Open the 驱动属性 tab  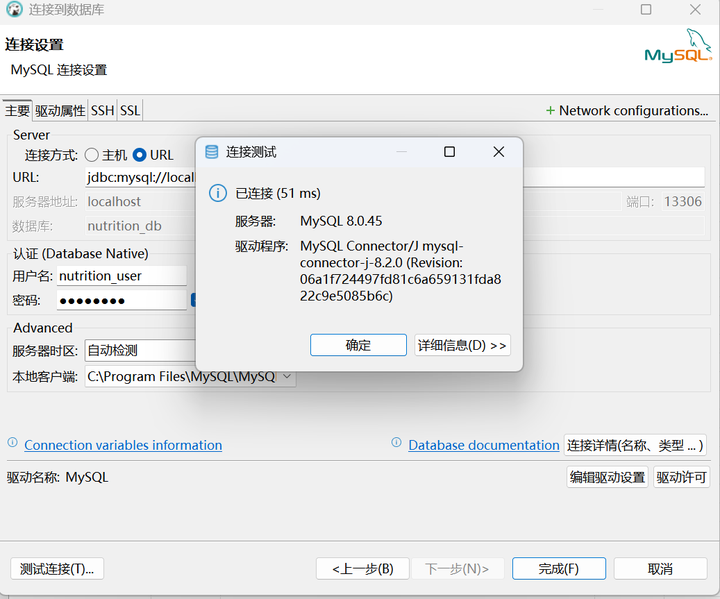[x=60, y=111]
